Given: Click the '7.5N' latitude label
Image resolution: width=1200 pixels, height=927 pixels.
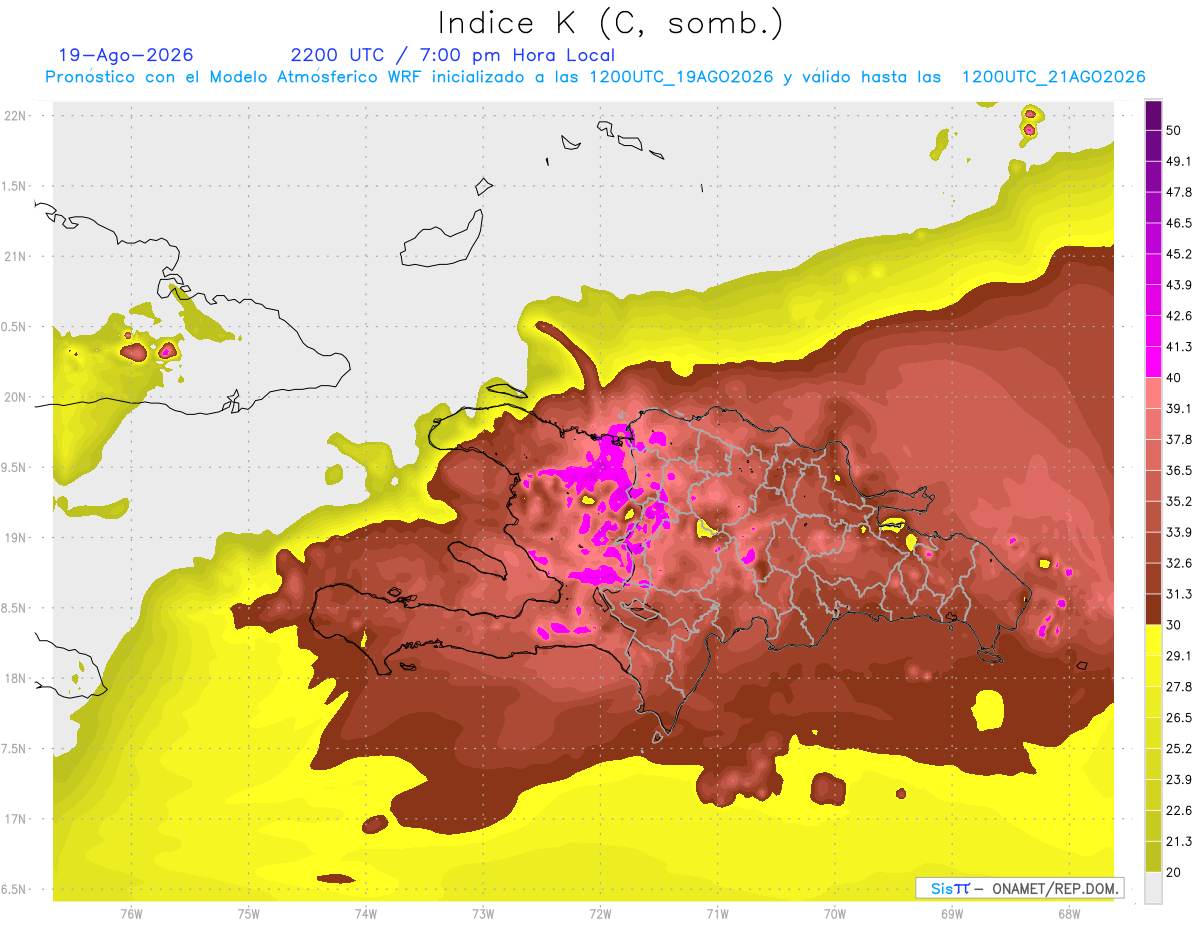Looking at the screenshot, I should (x=15, y=748).
